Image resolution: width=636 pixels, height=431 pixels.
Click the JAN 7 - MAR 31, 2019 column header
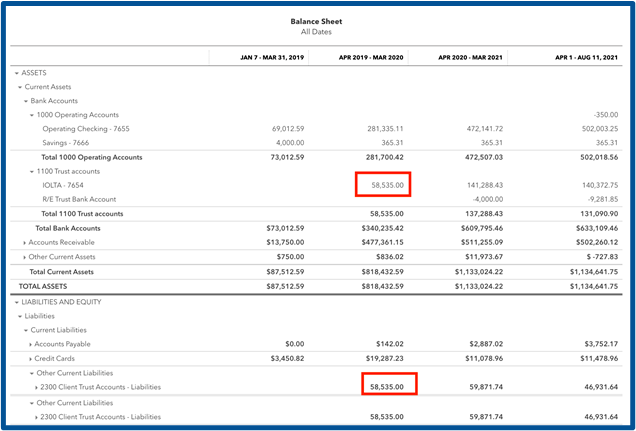tap(272, 58)
